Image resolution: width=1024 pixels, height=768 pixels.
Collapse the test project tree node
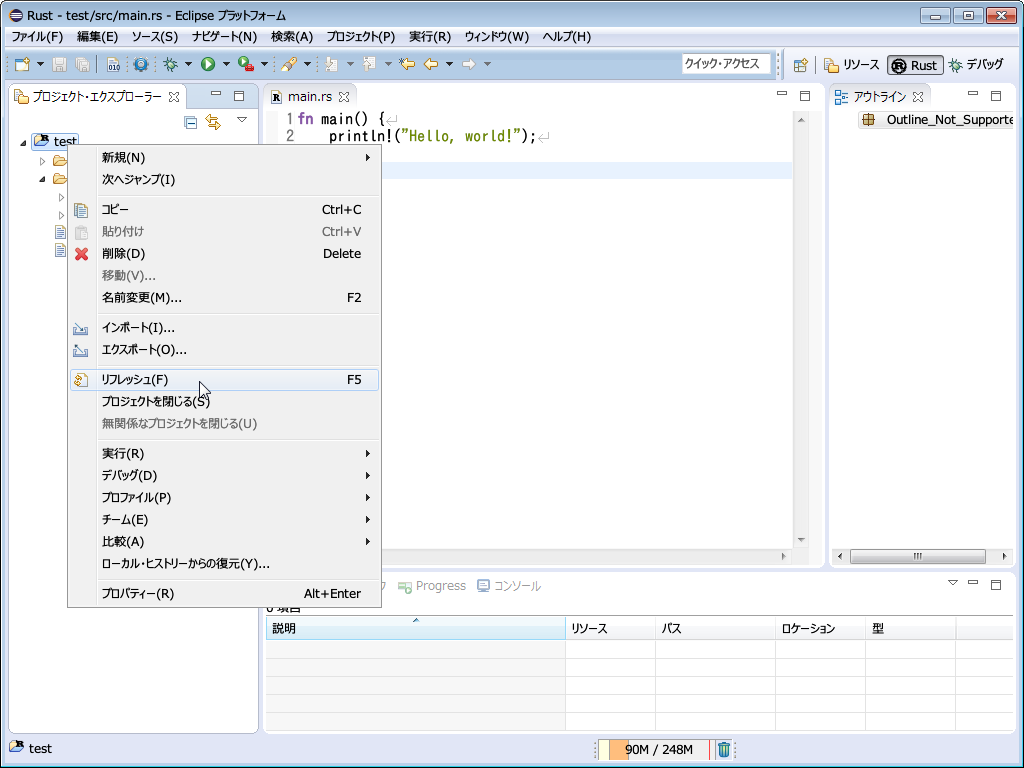[24, 142]
